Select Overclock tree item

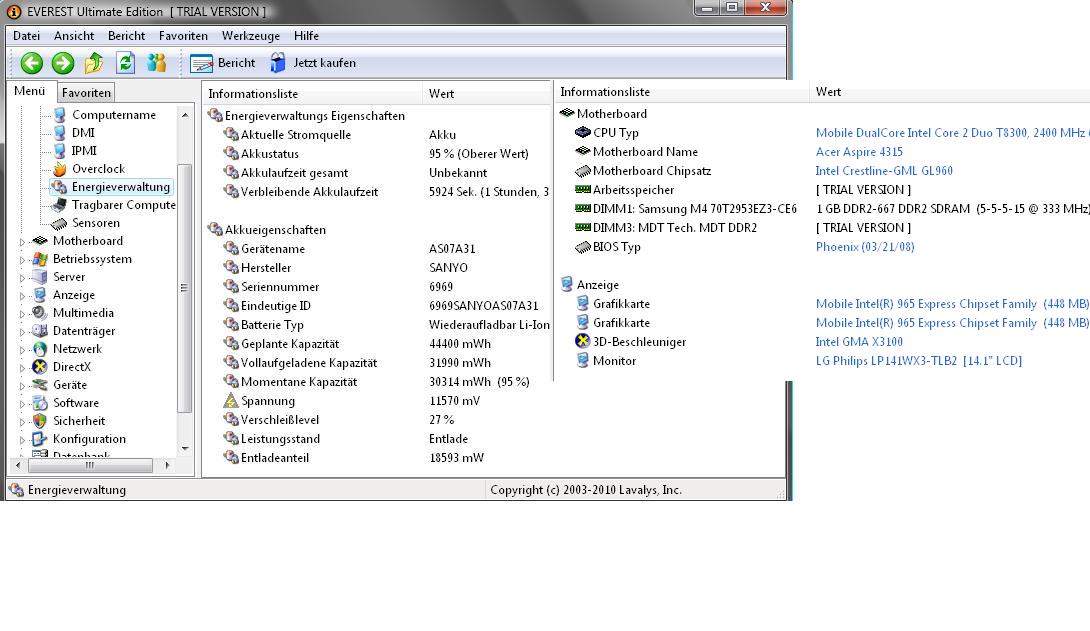pos(98,169)
